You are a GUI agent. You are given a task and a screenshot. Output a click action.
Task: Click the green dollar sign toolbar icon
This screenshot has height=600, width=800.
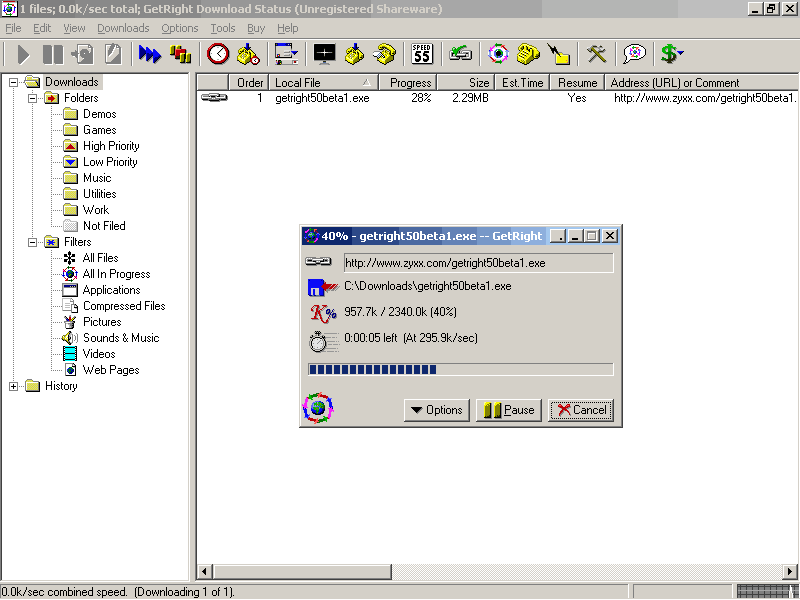coord(670,54)
